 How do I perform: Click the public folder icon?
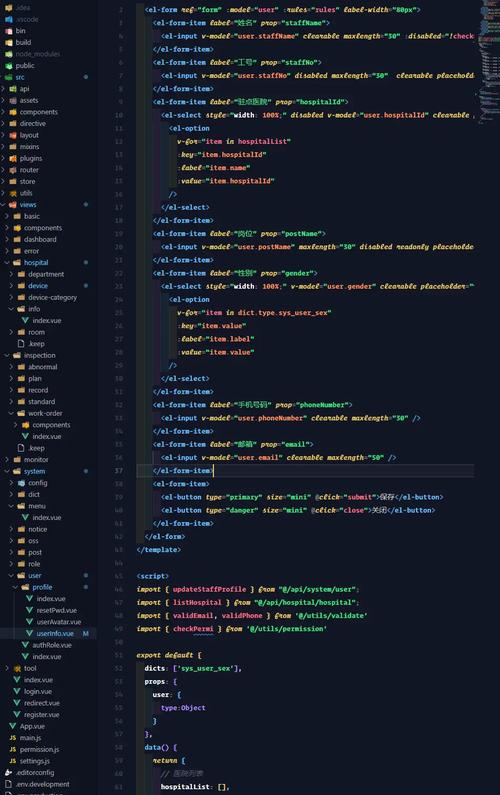point(9,65)
